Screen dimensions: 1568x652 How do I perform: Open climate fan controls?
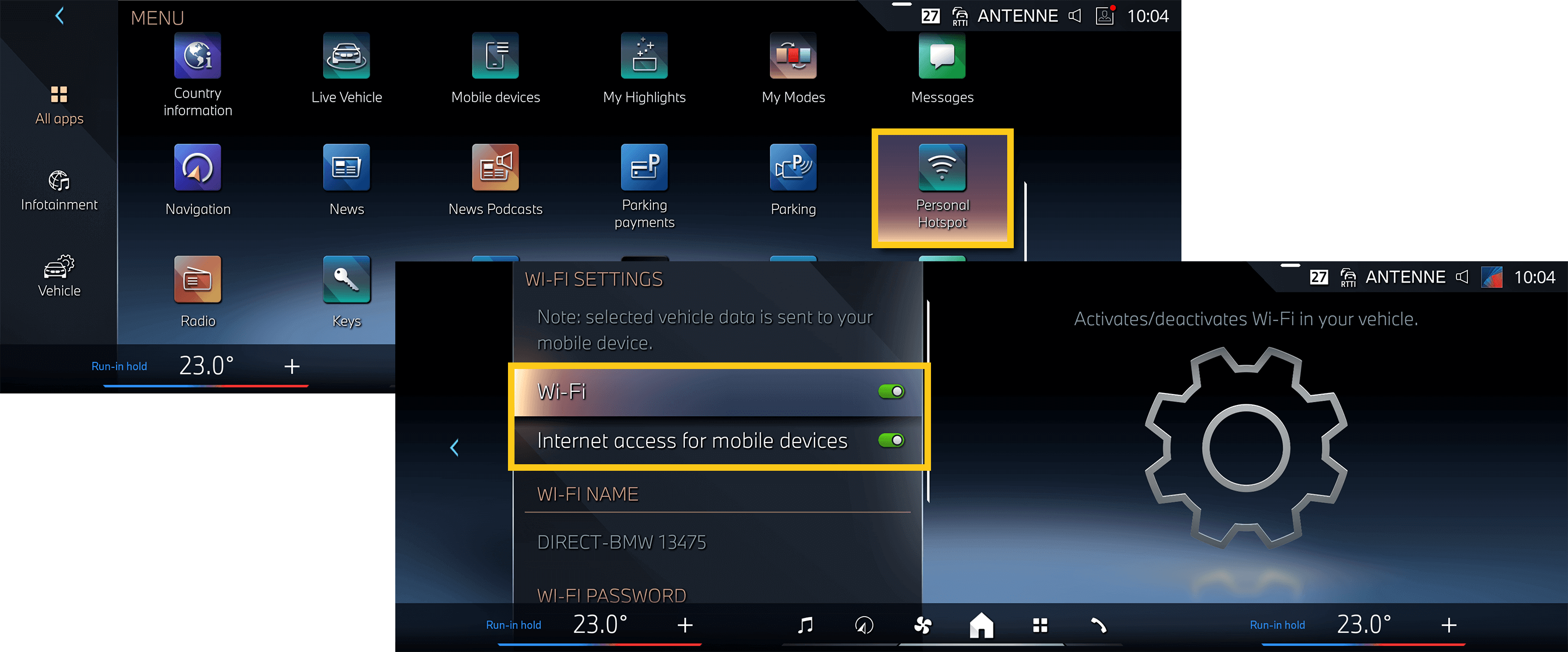click(923, 625)
